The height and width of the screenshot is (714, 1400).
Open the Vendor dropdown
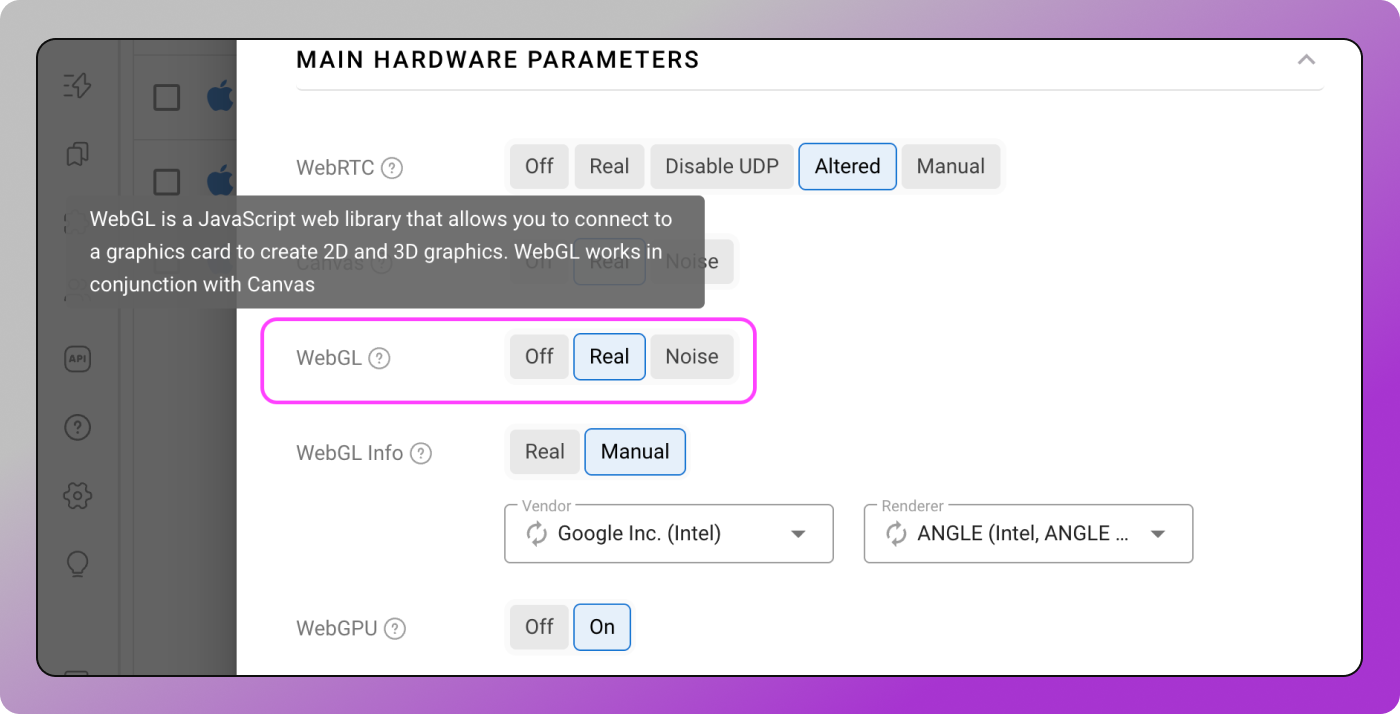798,534
